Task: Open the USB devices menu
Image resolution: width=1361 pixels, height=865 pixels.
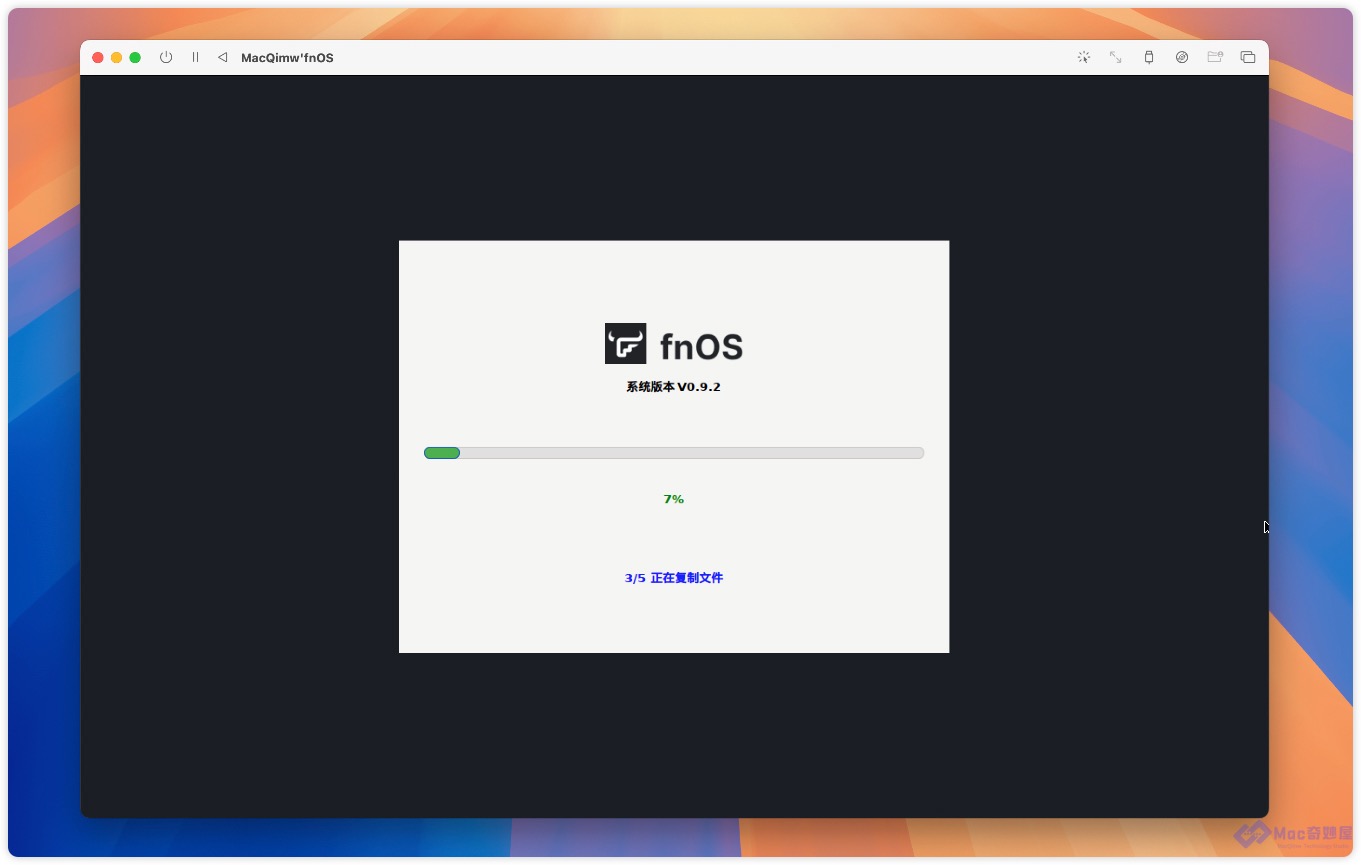Action: pos(1149,58)
